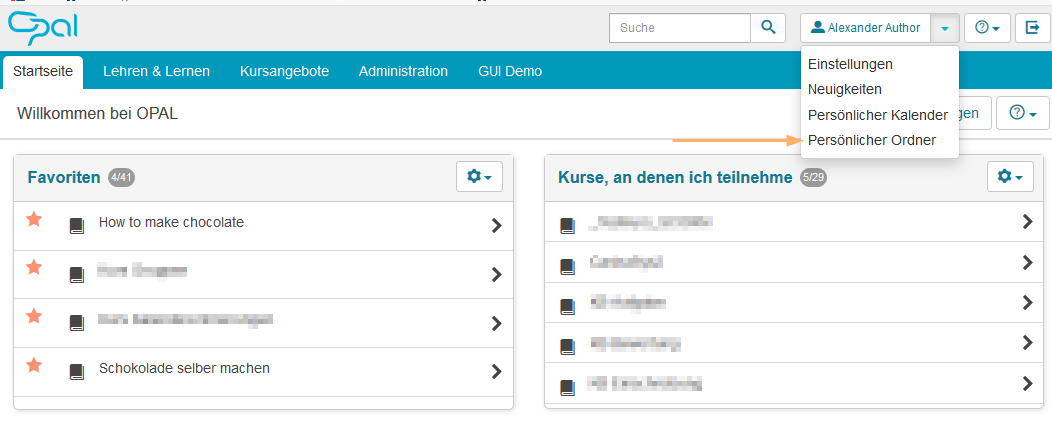Click Kurse, an denen ich teilnehme heading
Viewport: 1052px width, 421px height.
(x=675, y=177)
